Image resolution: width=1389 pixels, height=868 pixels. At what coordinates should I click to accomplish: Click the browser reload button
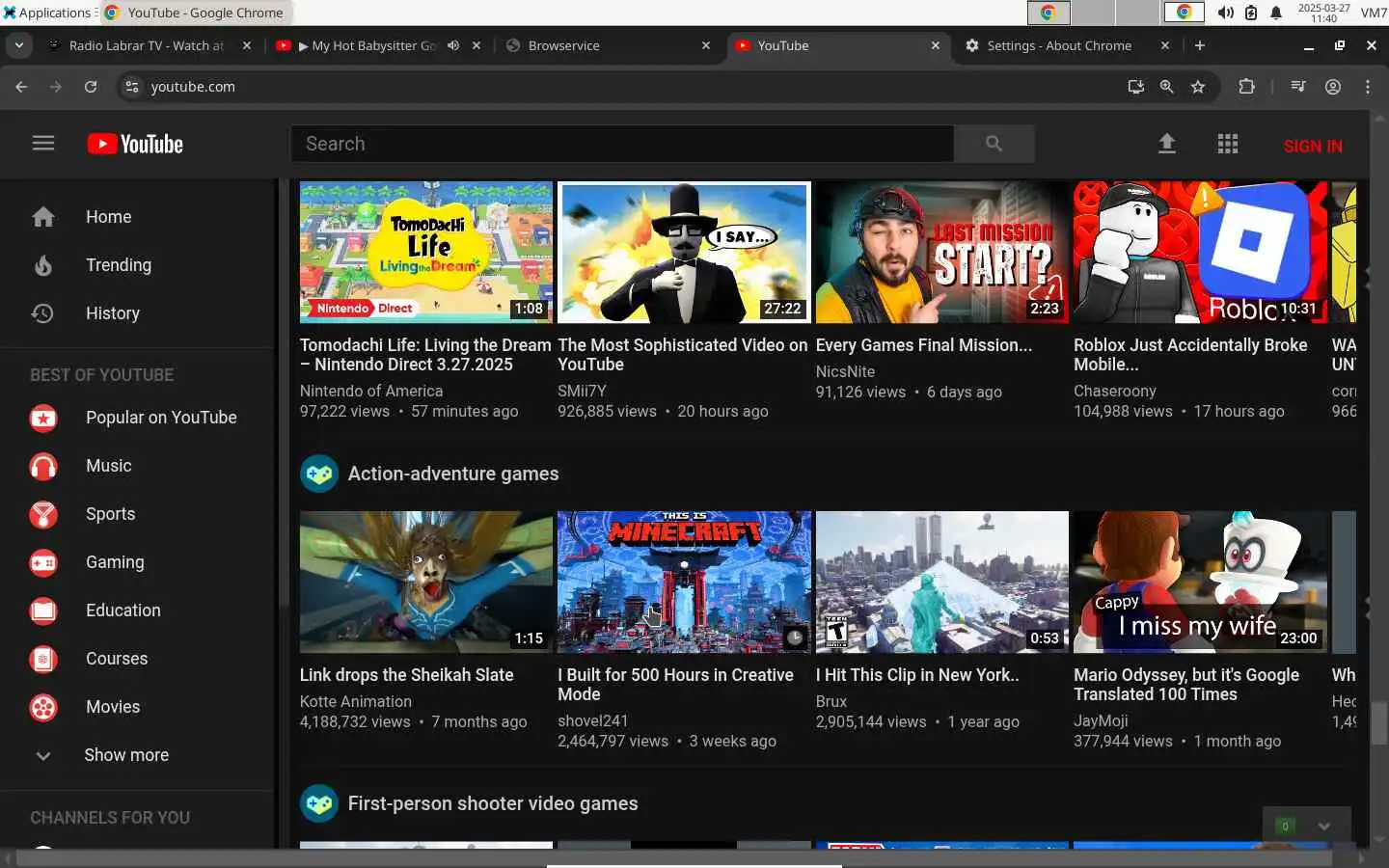coord(91,87)
